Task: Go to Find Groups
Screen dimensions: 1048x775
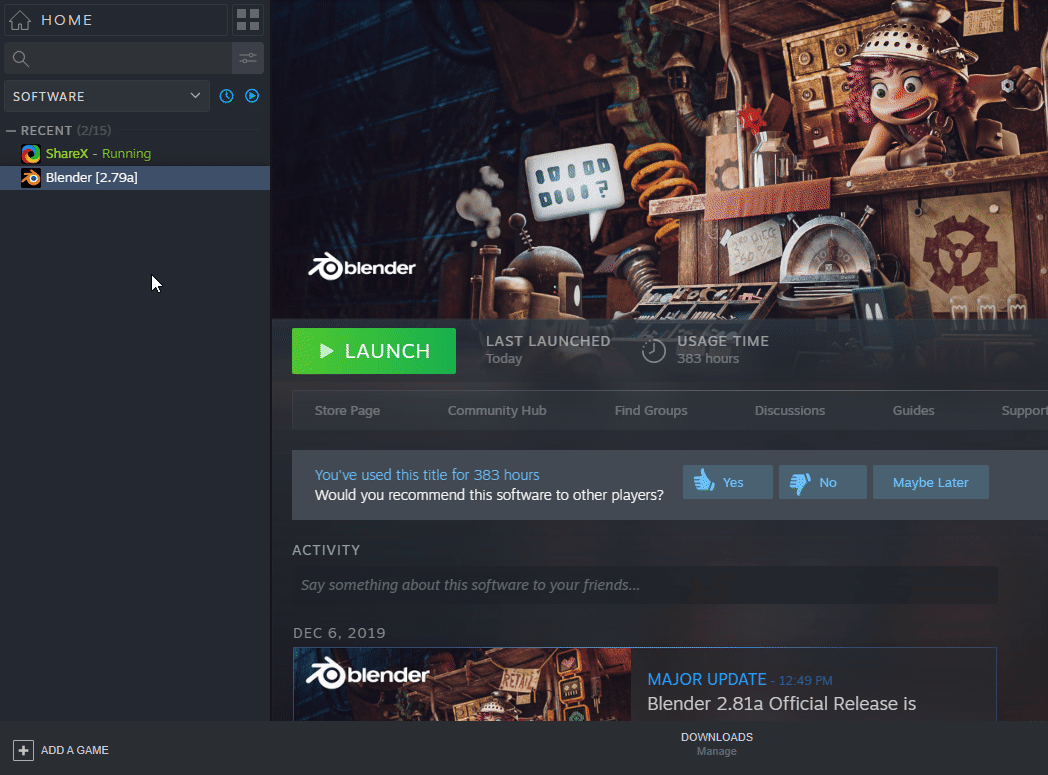Action: click(x=651, y=410)
